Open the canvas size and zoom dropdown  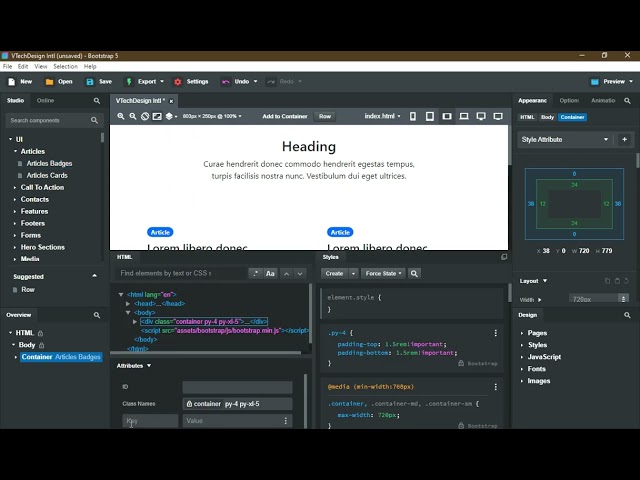click(x=212, y=116)
